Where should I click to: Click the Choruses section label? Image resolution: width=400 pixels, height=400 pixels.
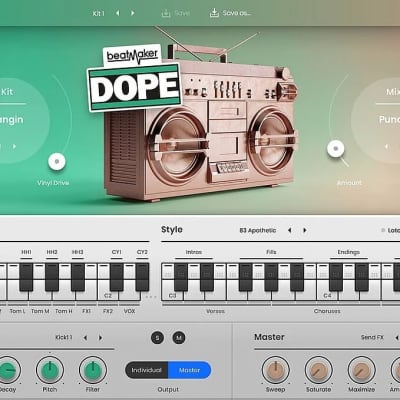pyautogui.click(x=327, y=311)
